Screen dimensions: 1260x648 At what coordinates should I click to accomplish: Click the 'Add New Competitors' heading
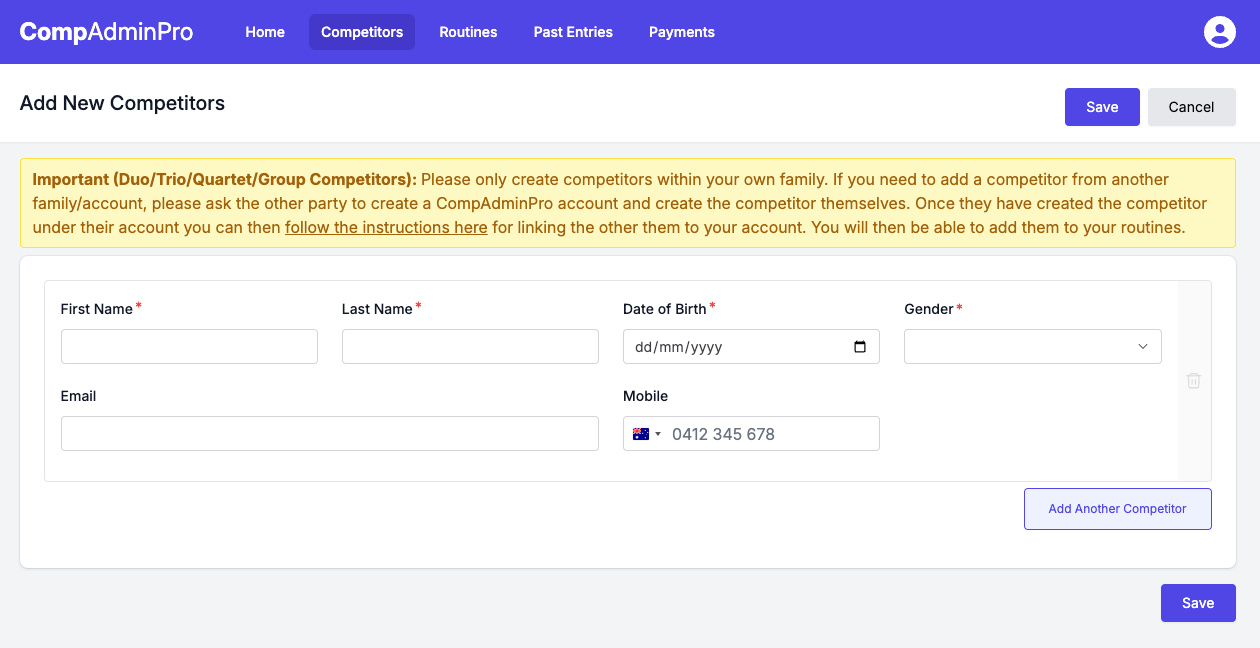pos(122,103)
